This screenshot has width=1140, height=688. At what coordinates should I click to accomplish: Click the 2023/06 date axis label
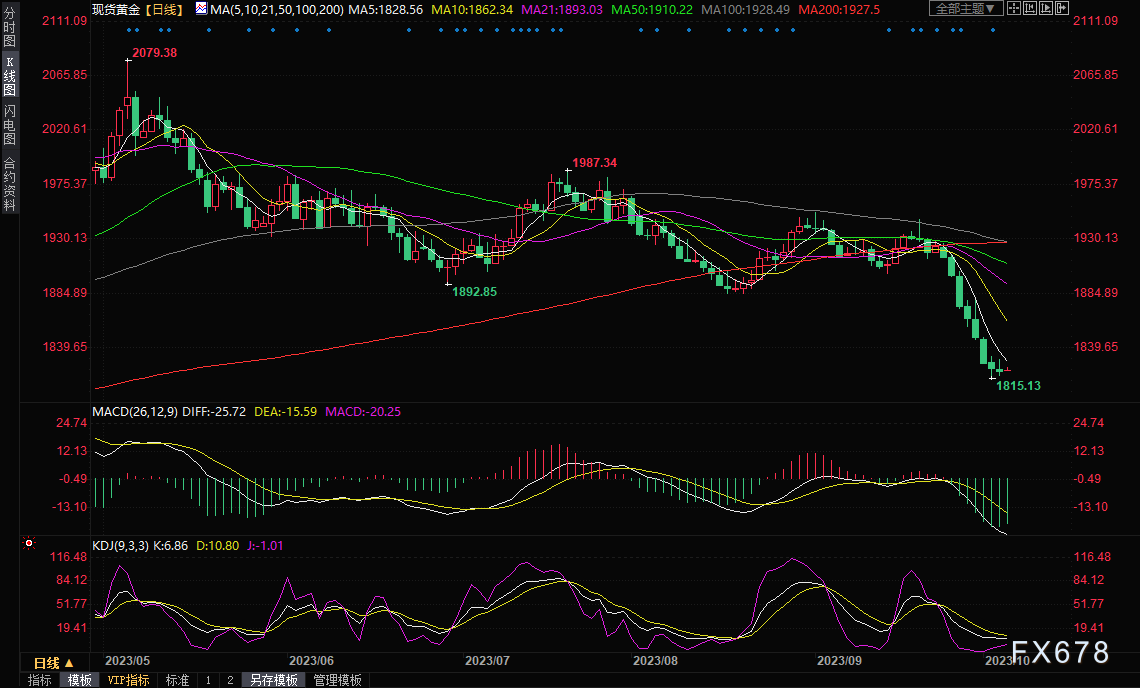coord(311,660)
